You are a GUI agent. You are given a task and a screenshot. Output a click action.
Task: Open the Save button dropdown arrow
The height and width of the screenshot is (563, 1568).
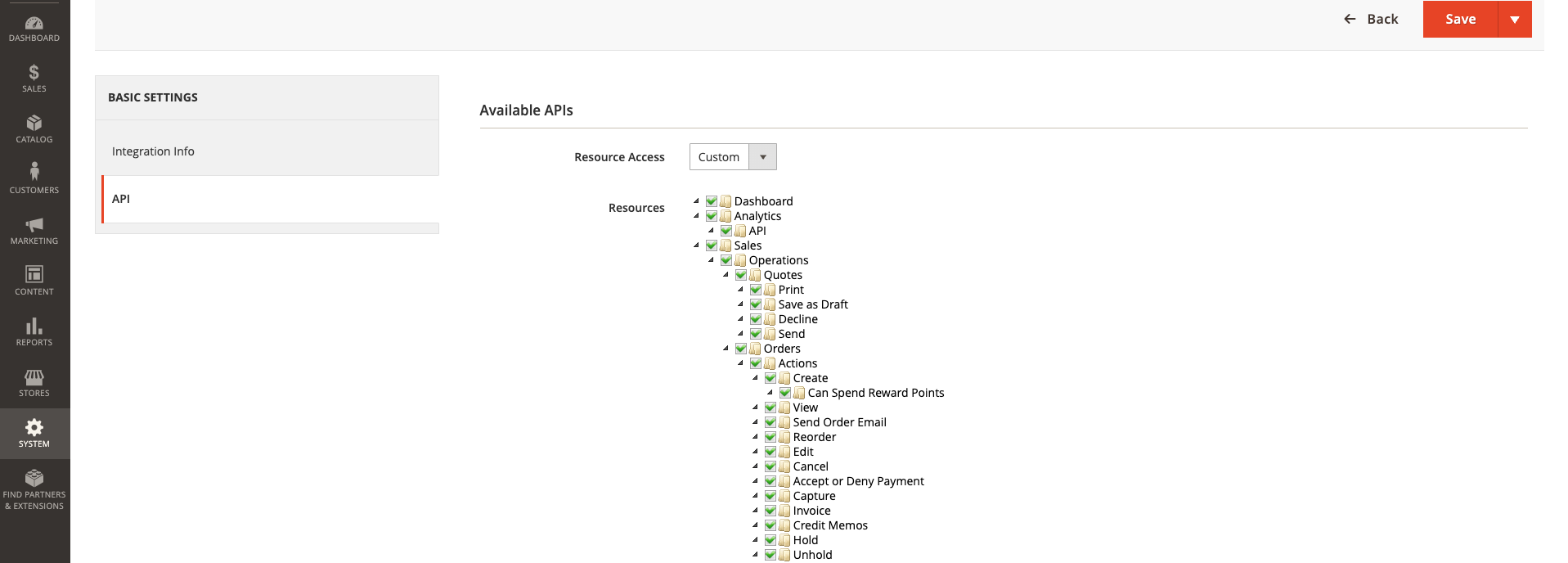(1515, 19)
